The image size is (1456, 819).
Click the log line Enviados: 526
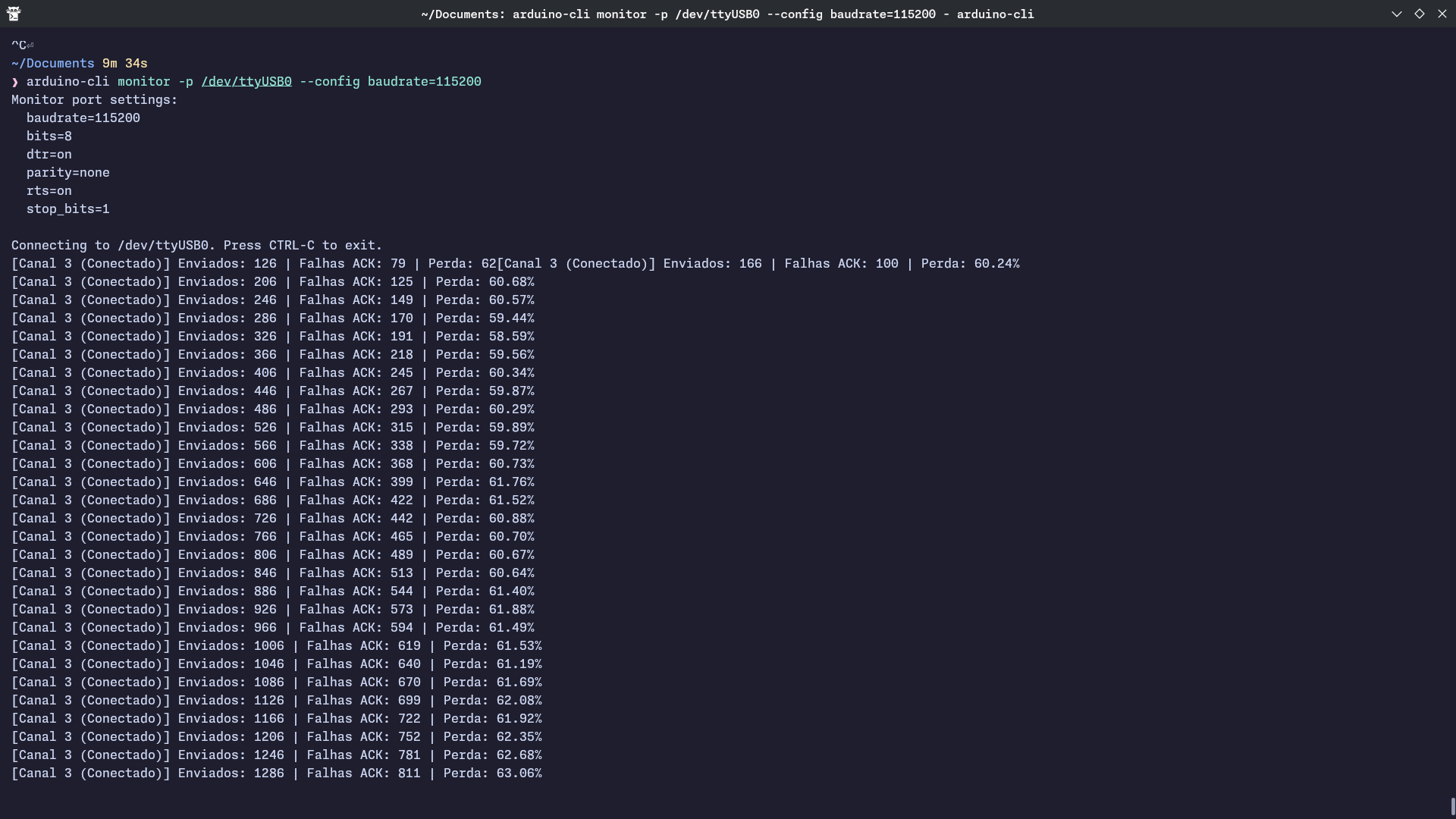(273, 427)
